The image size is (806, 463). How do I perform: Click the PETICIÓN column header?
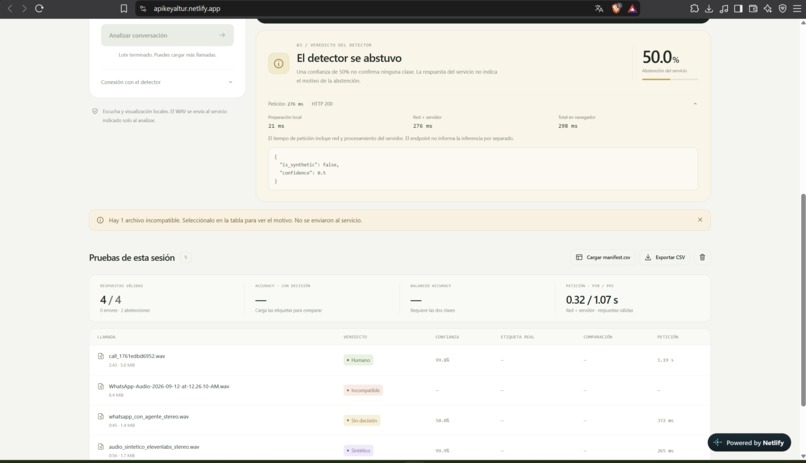click(x=667, y=337)
